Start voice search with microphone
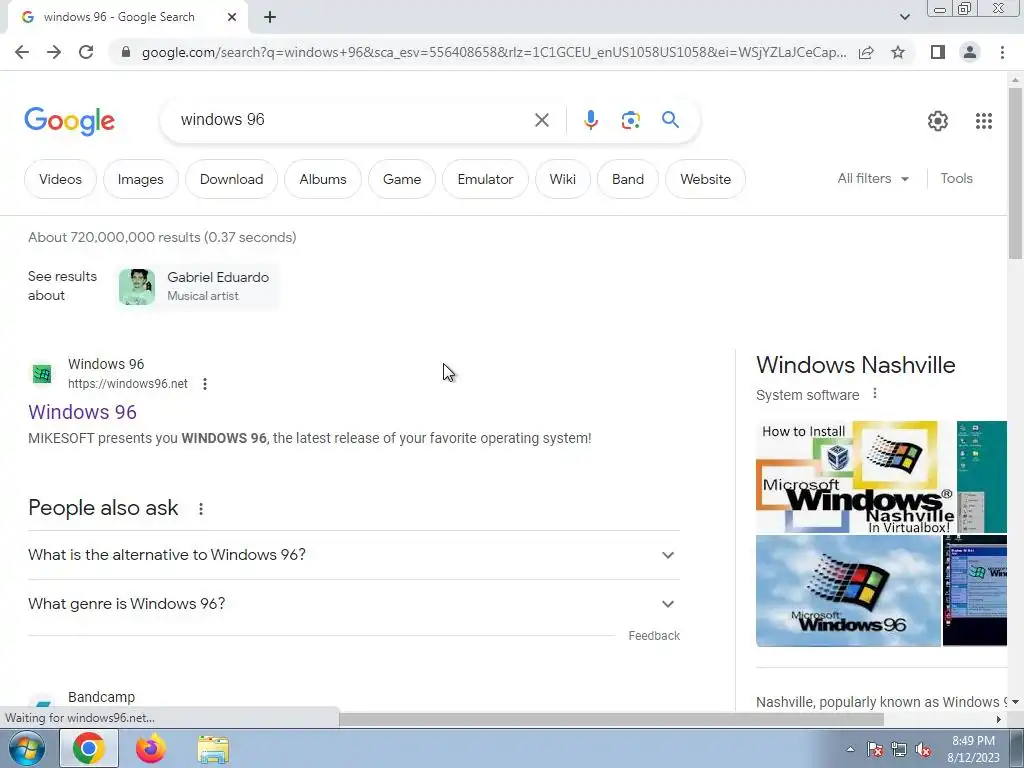This screenshot has width=1024, height=768. pyautogui.click(x=590, y=120)
